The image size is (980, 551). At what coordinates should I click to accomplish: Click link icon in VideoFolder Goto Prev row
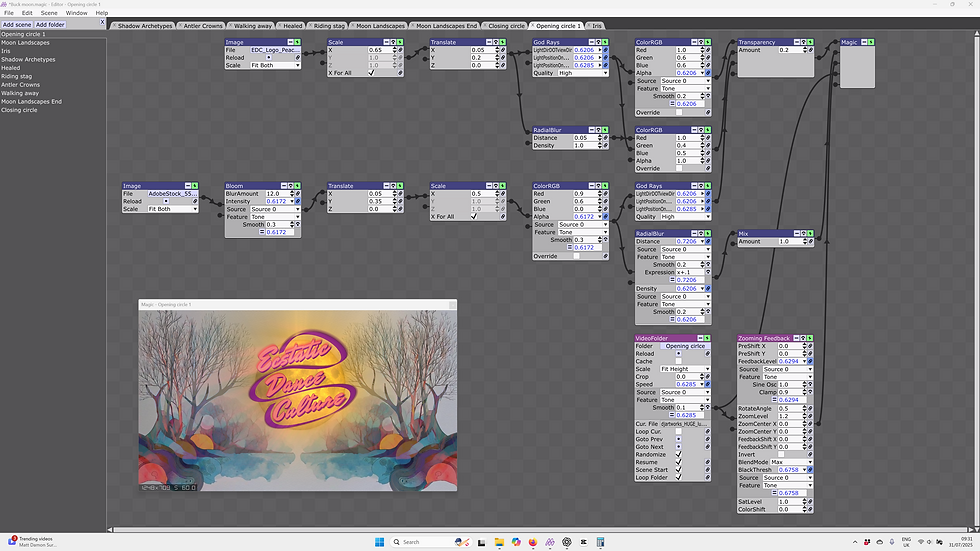tap(708, 439)
